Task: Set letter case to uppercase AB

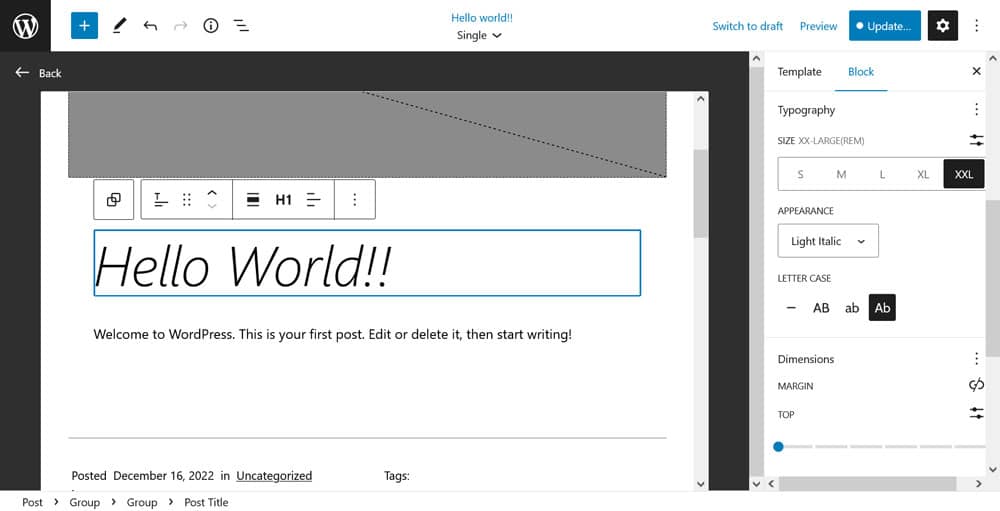Action: click(821, 308)
